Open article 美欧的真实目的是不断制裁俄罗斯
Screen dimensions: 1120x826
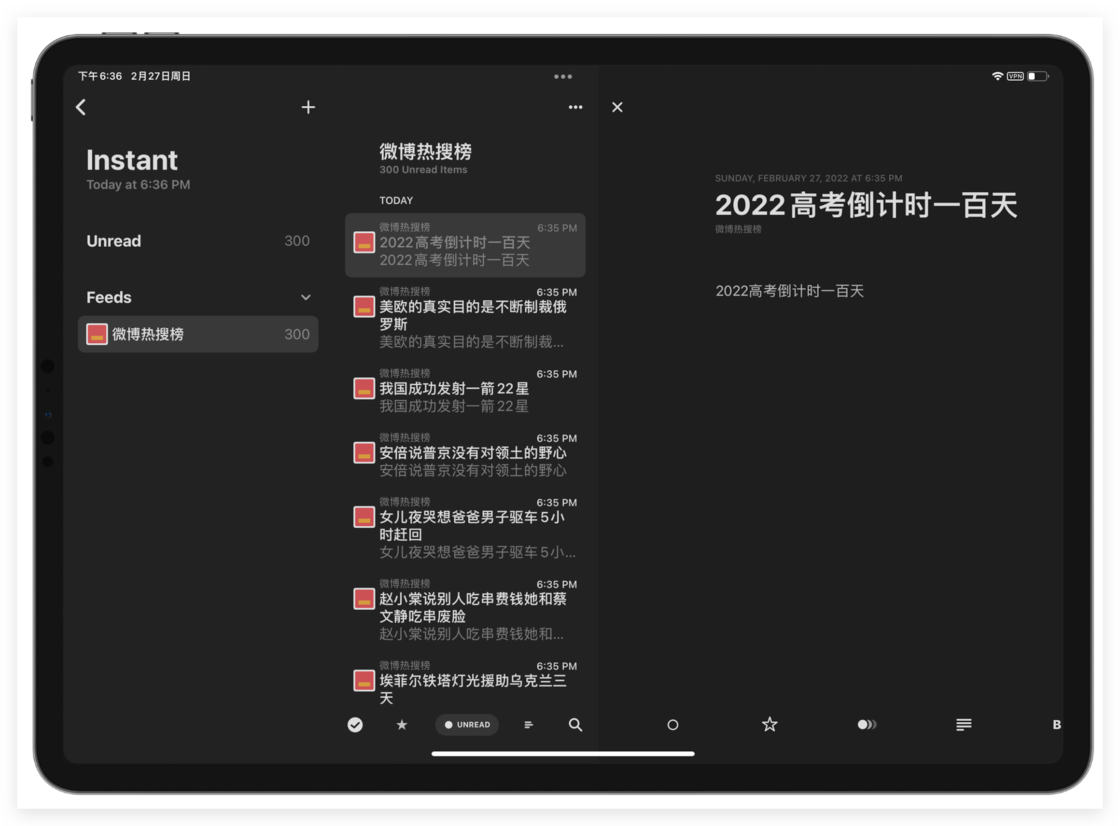tap(465, 317)
